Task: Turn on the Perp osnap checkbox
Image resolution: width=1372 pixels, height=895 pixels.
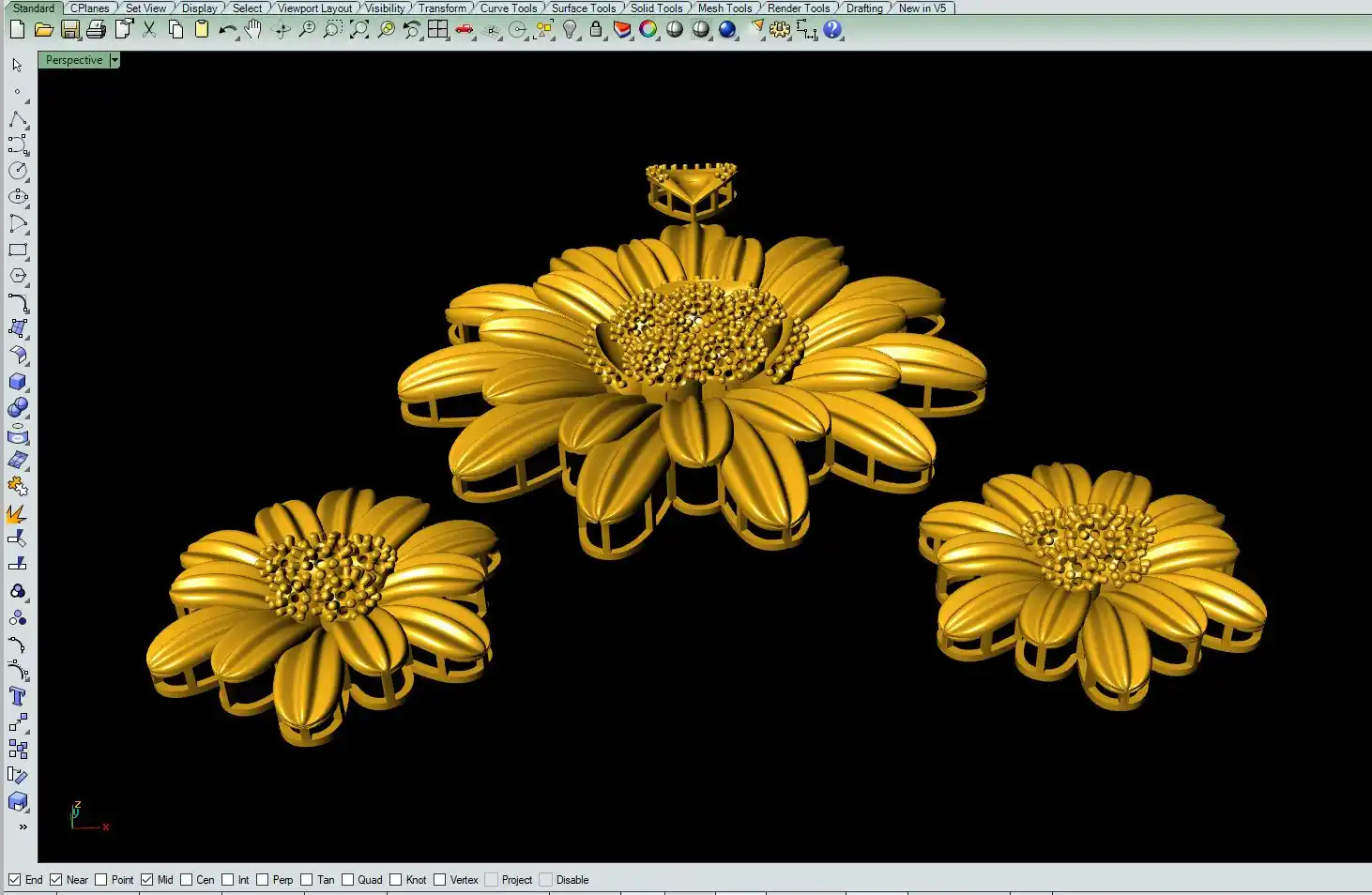Action: pos(263,880)
